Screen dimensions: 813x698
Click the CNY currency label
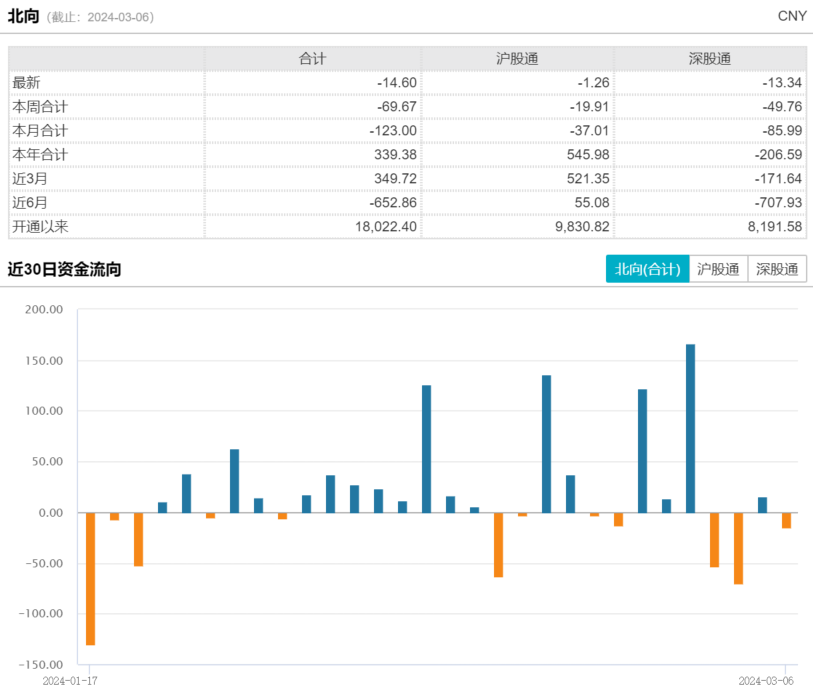pos(791,16)
